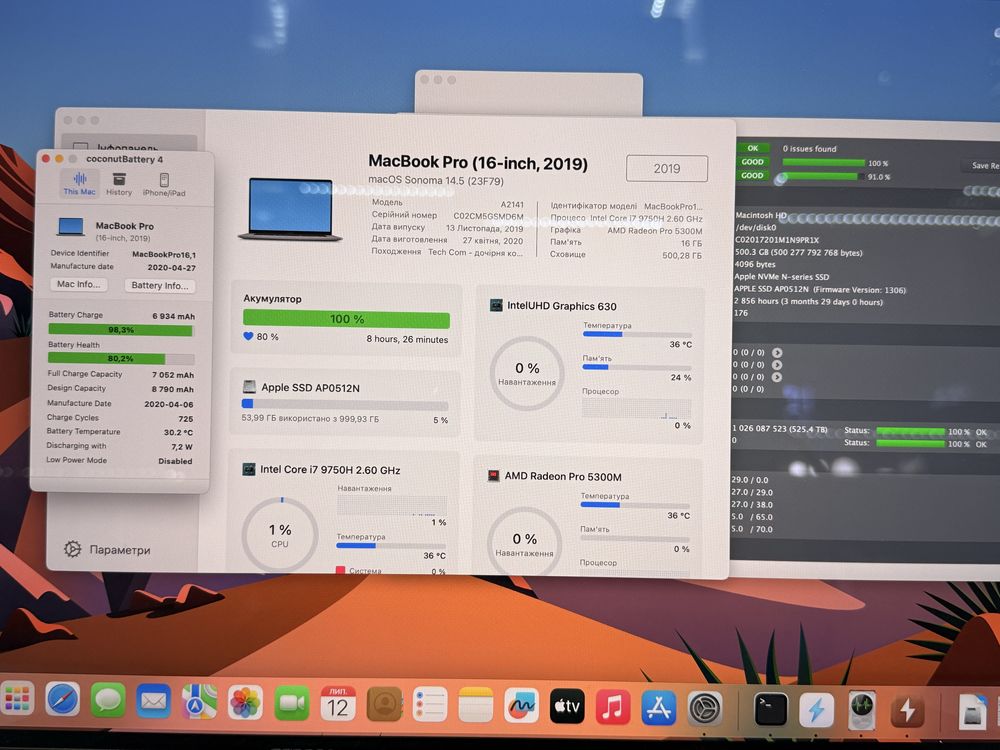
Task: Open Photos from the Dock
Action: [245, 702]
